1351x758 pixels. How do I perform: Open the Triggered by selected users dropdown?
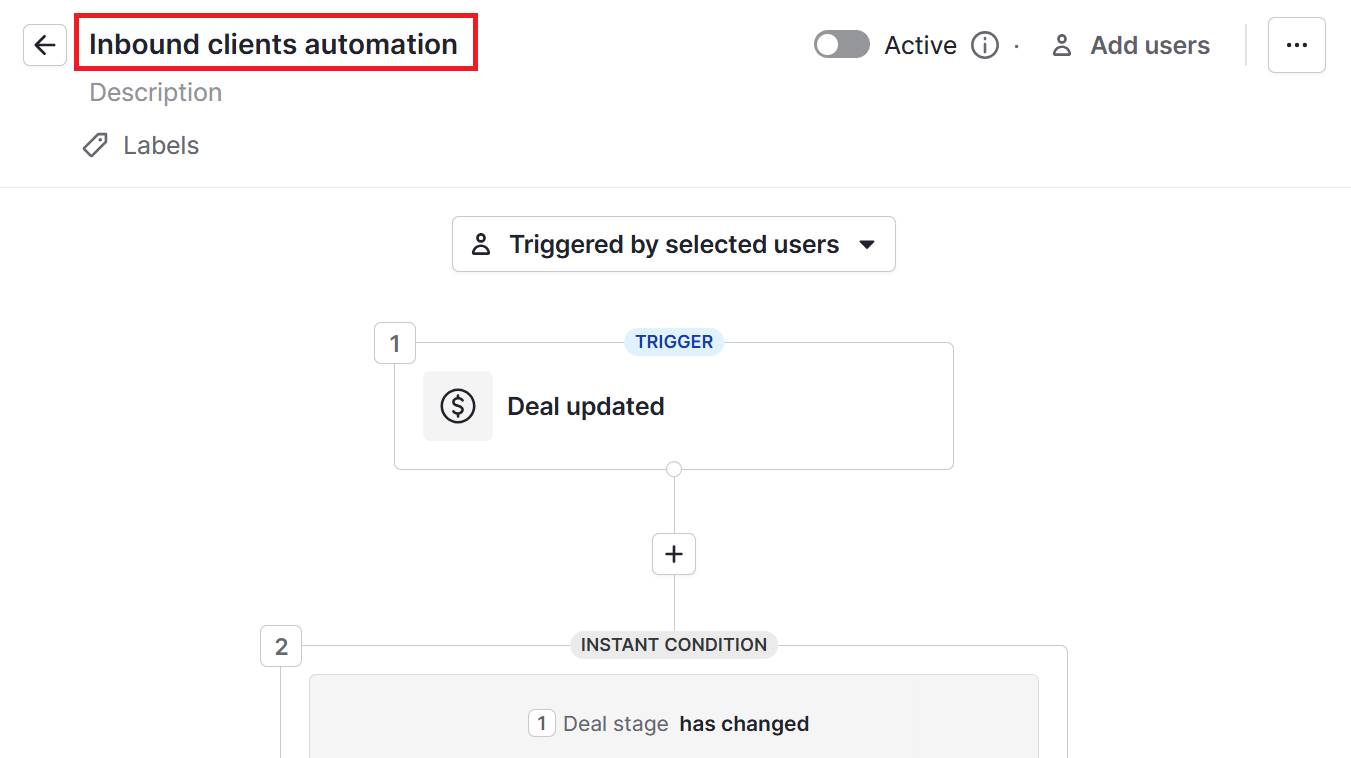click(x=673, y=243)
